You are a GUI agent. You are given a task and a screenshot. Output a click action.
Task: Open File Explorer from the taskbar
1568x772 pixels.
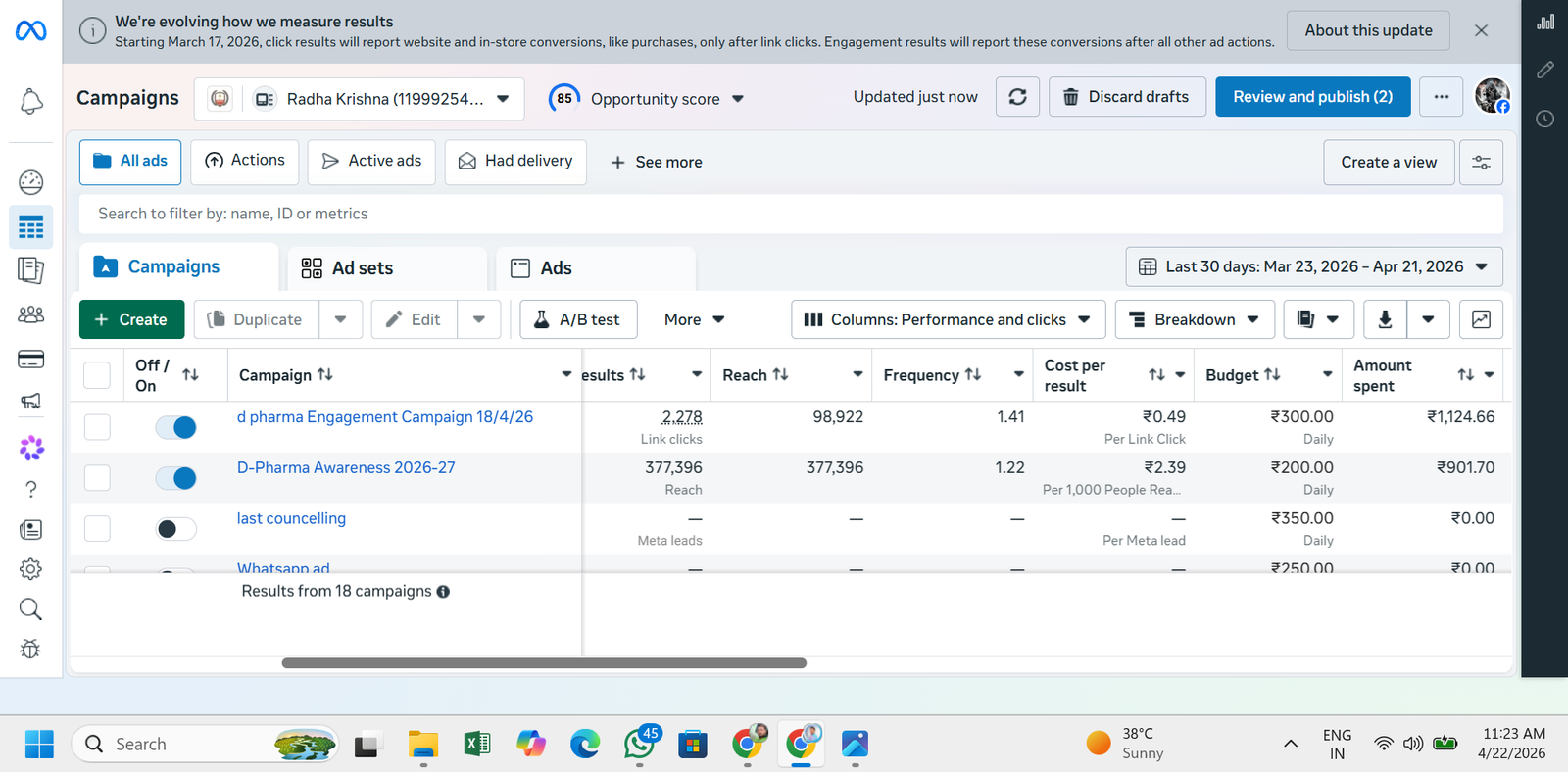(423, 744)
